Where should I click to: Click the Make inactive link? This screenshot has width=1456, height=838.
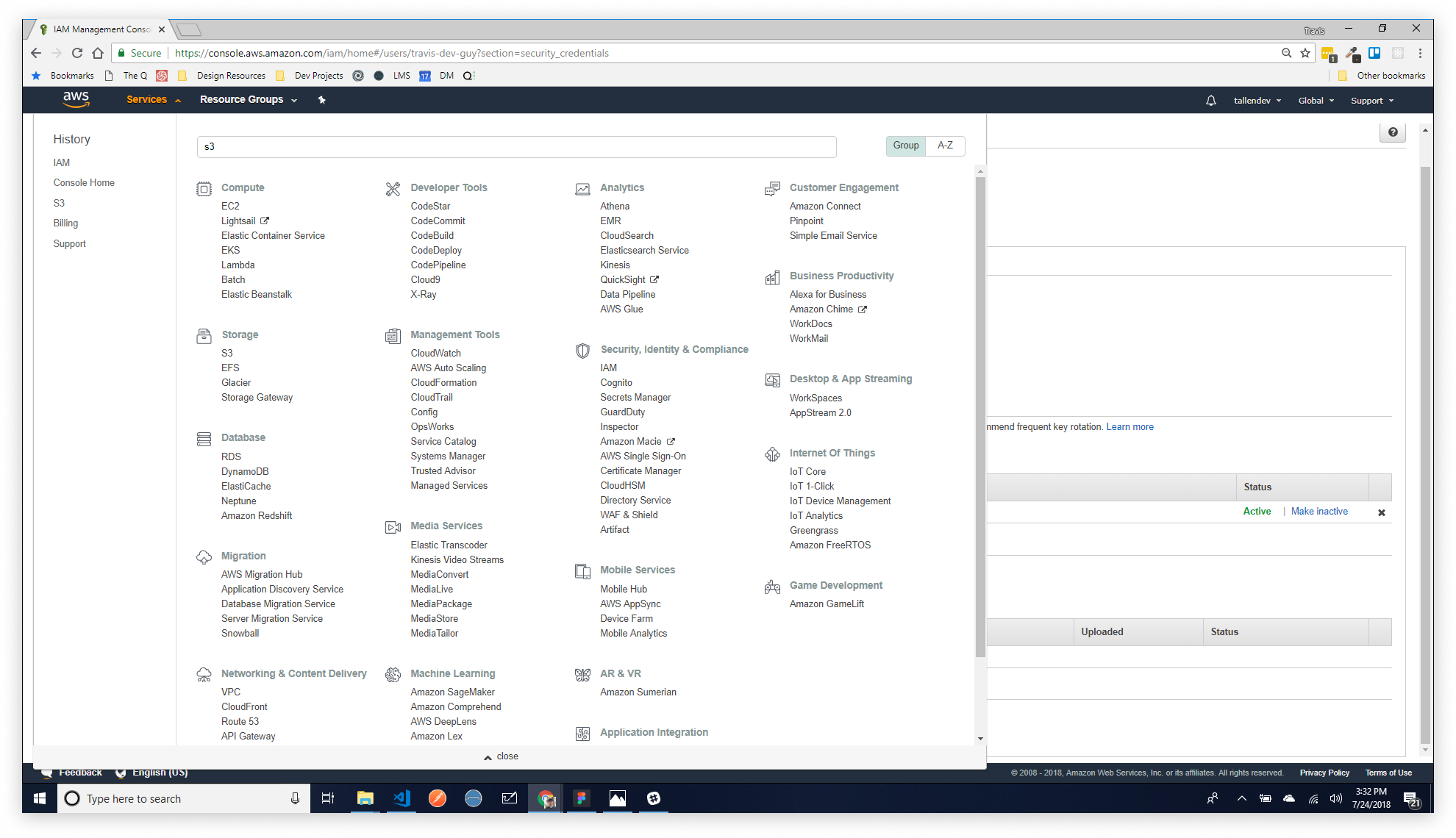tap(1319, 512)
